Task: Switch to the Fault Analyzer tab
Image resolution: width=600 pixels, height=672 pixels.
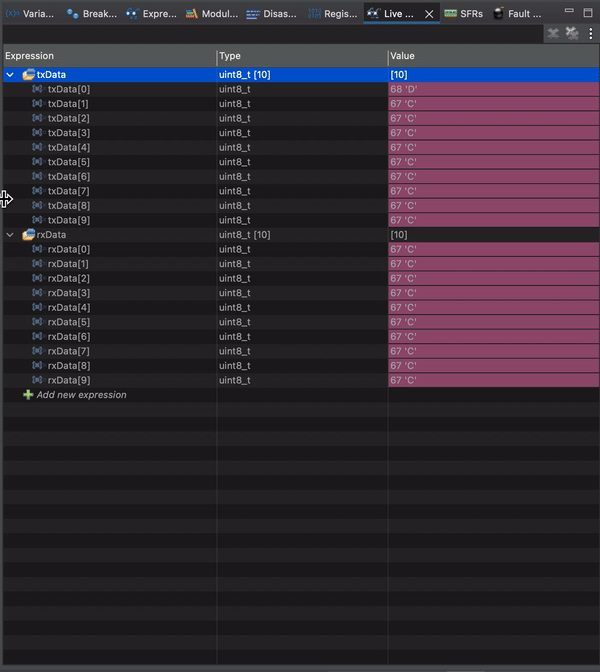Action: coord(519,14)
